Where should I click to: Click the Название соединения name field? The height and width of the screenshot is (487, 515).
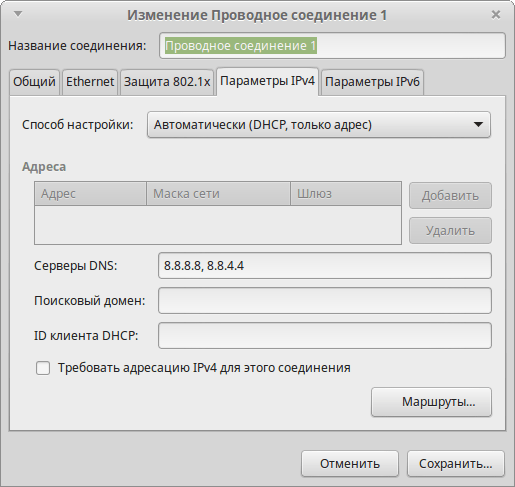pyautogui.click(x=332, y=46)
